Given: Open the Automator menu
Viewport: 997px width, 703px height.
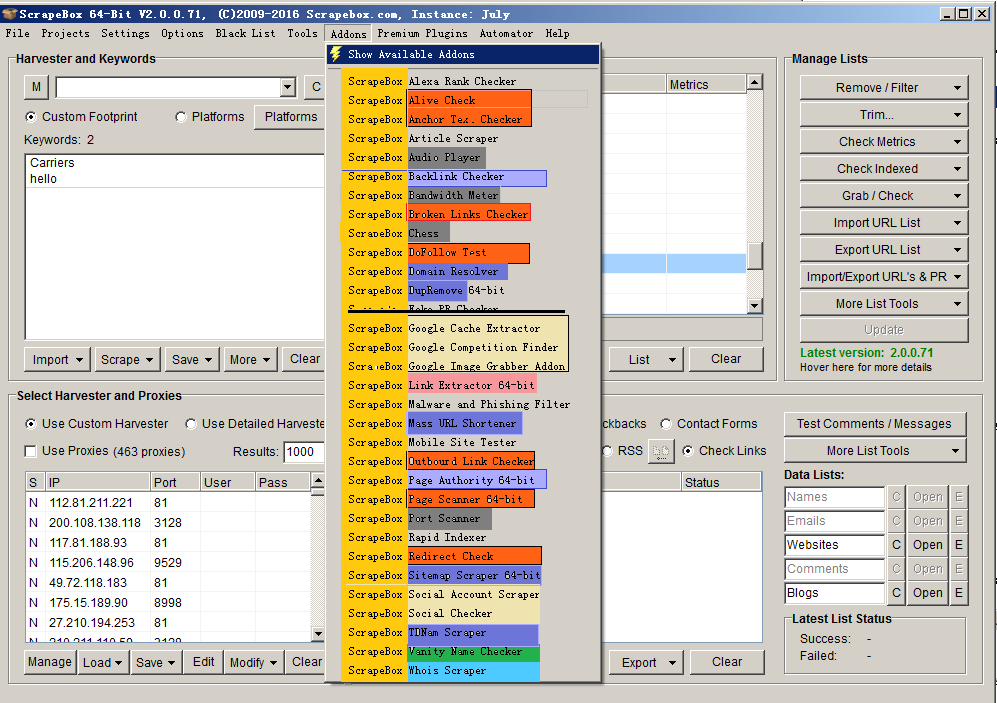Looking at the screenshot, I should (x=506, y=34).
